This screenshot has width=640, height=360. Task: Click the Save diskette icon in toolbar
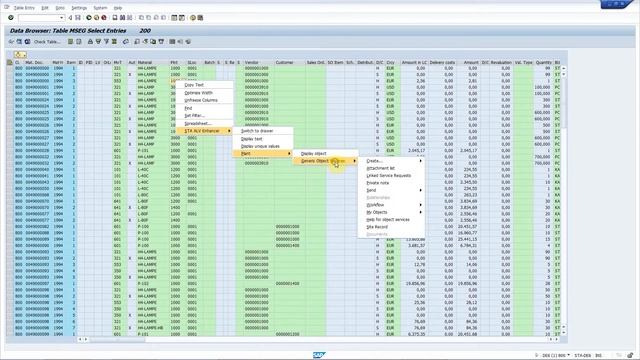(x=78, y=18)
